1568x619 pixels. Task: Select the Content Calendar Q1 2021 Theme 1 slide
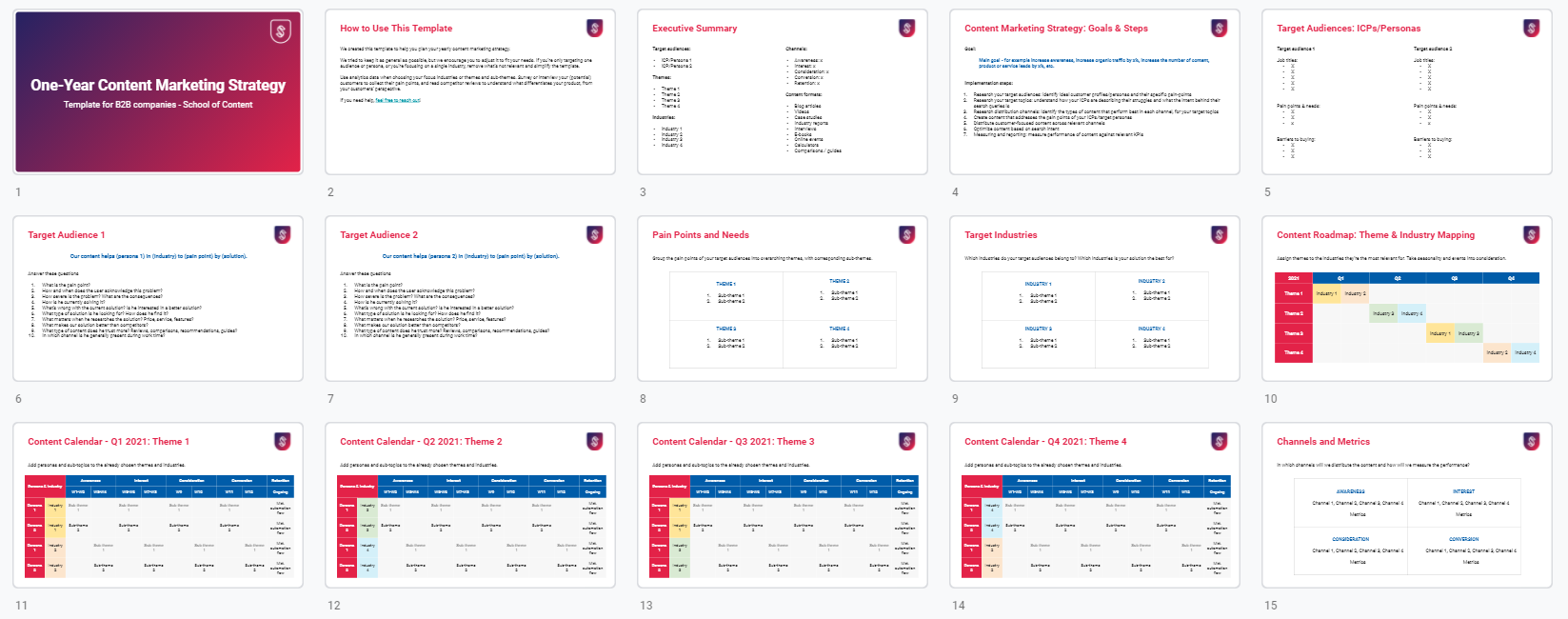(x=158, y=506)
